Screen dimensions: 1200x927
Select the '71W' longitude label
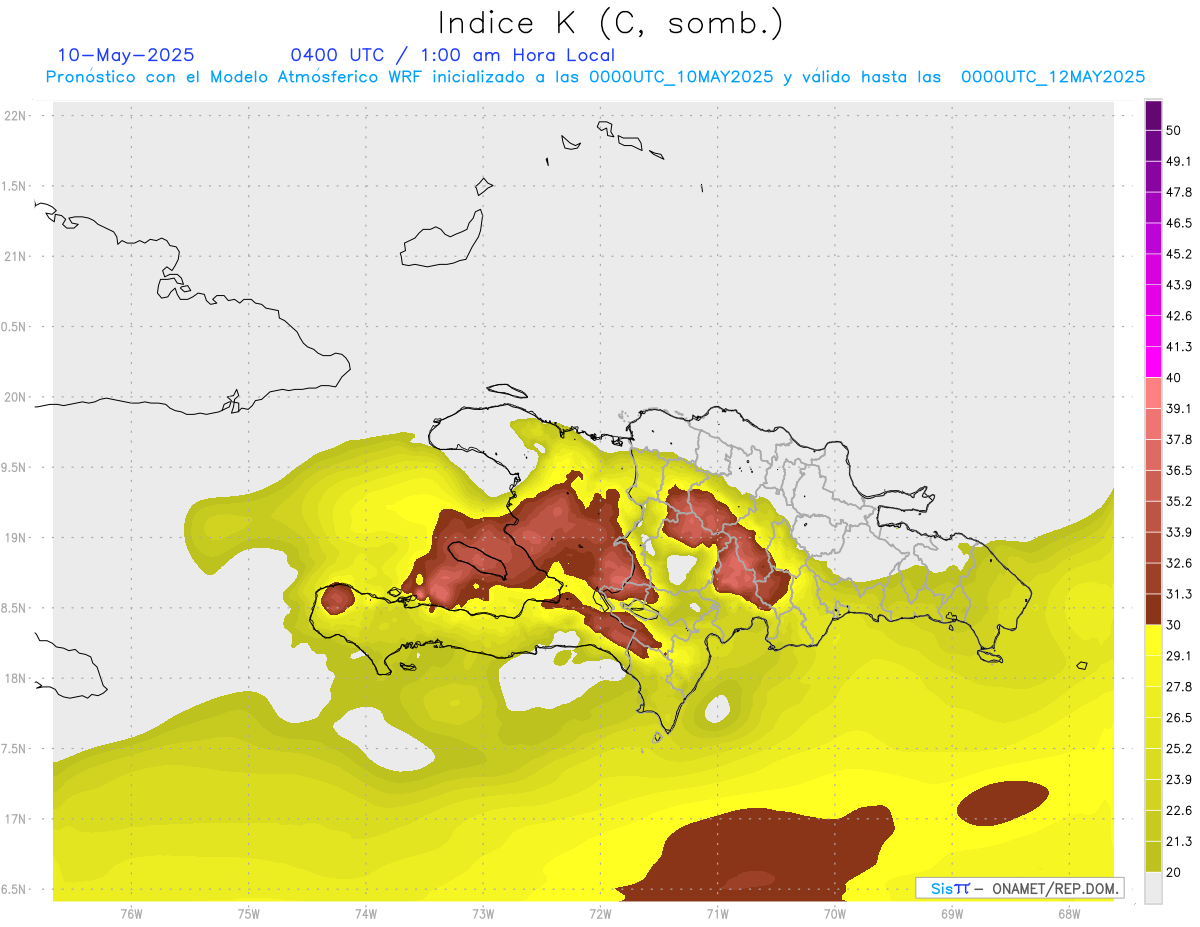pyautogui.click(x=717, y=913)
